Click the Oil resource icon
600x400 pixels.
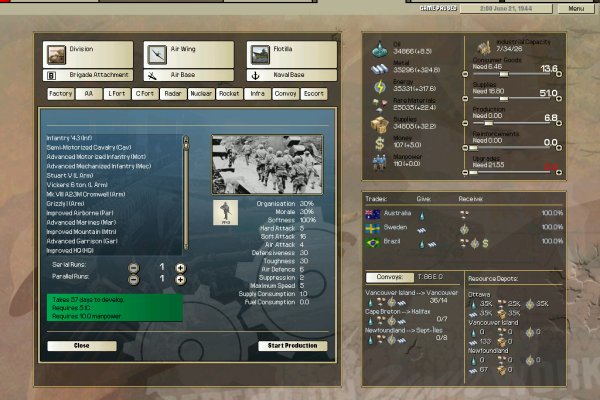click(379, 49)
